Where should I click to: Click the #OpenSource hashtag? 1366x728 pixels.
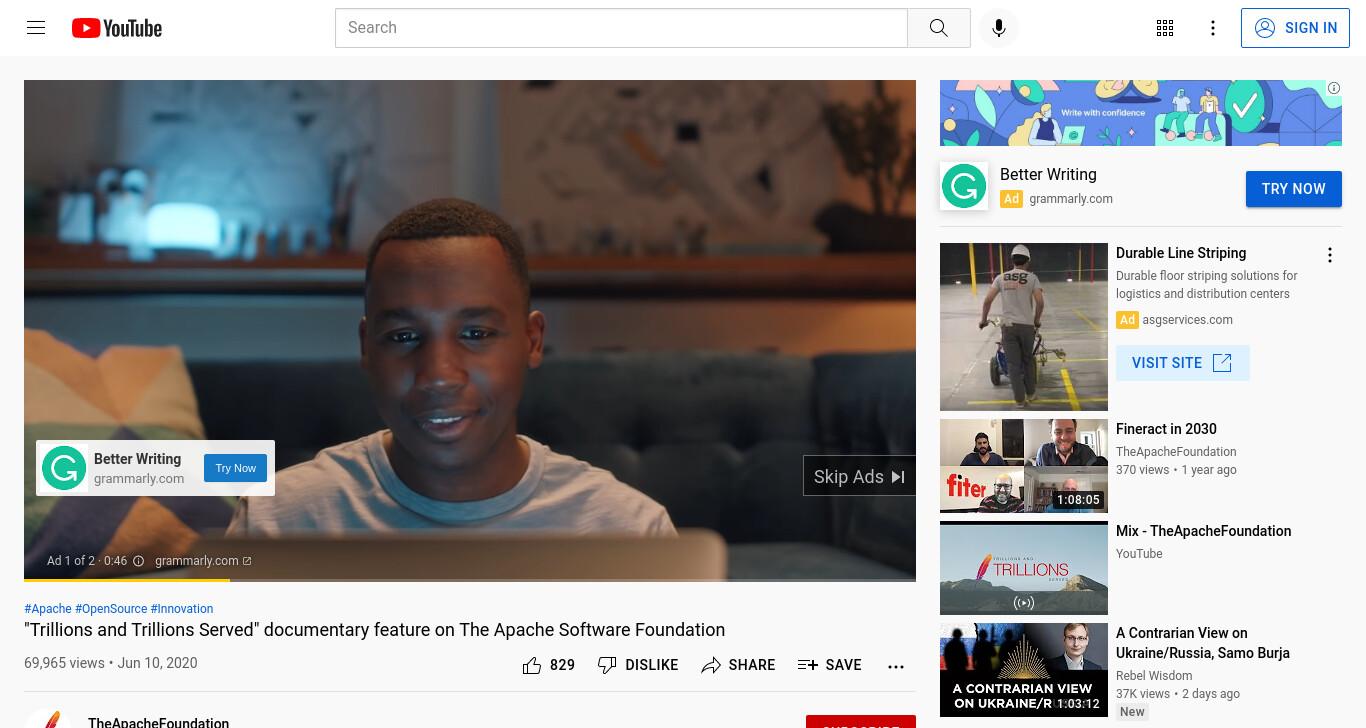tap(111, 609)
